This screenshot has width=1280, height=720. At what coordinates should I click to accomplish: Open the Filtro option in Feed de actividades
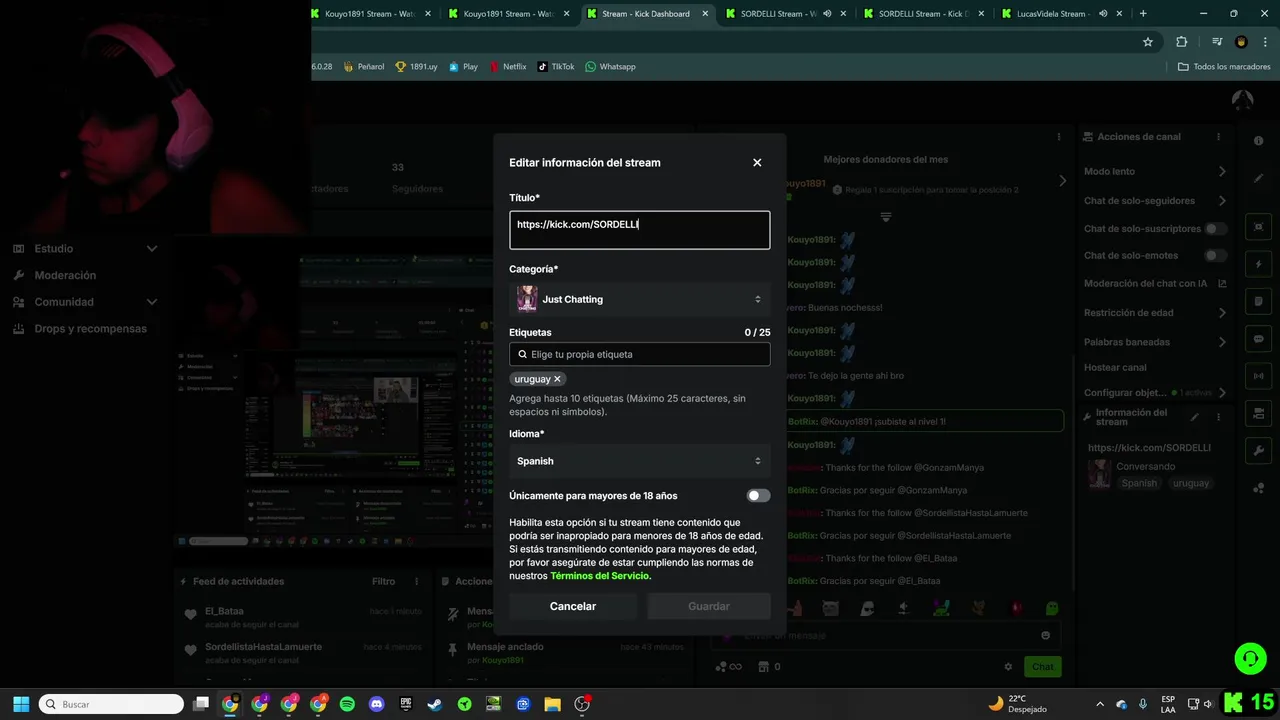[383, 581]
